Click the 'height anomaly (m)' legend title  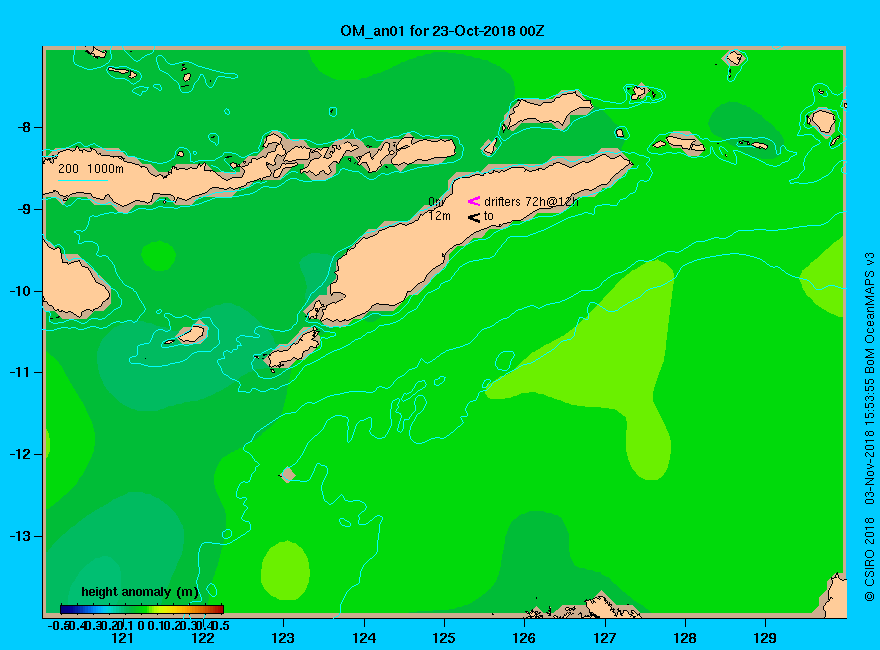pos(139,592)
